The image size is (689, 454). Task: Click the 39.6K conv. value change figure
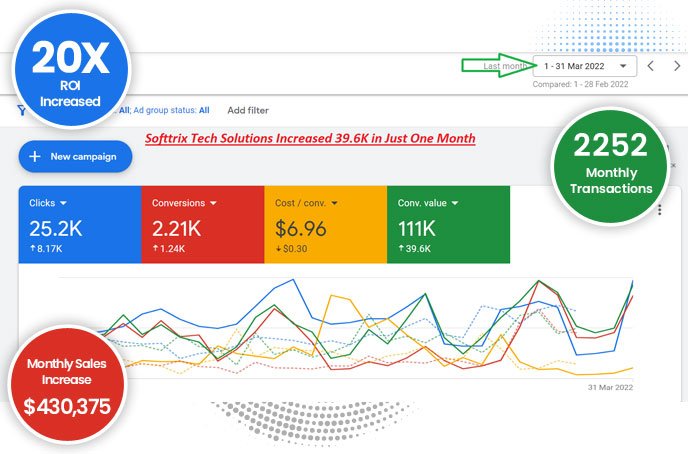click(x=415, y=249)
